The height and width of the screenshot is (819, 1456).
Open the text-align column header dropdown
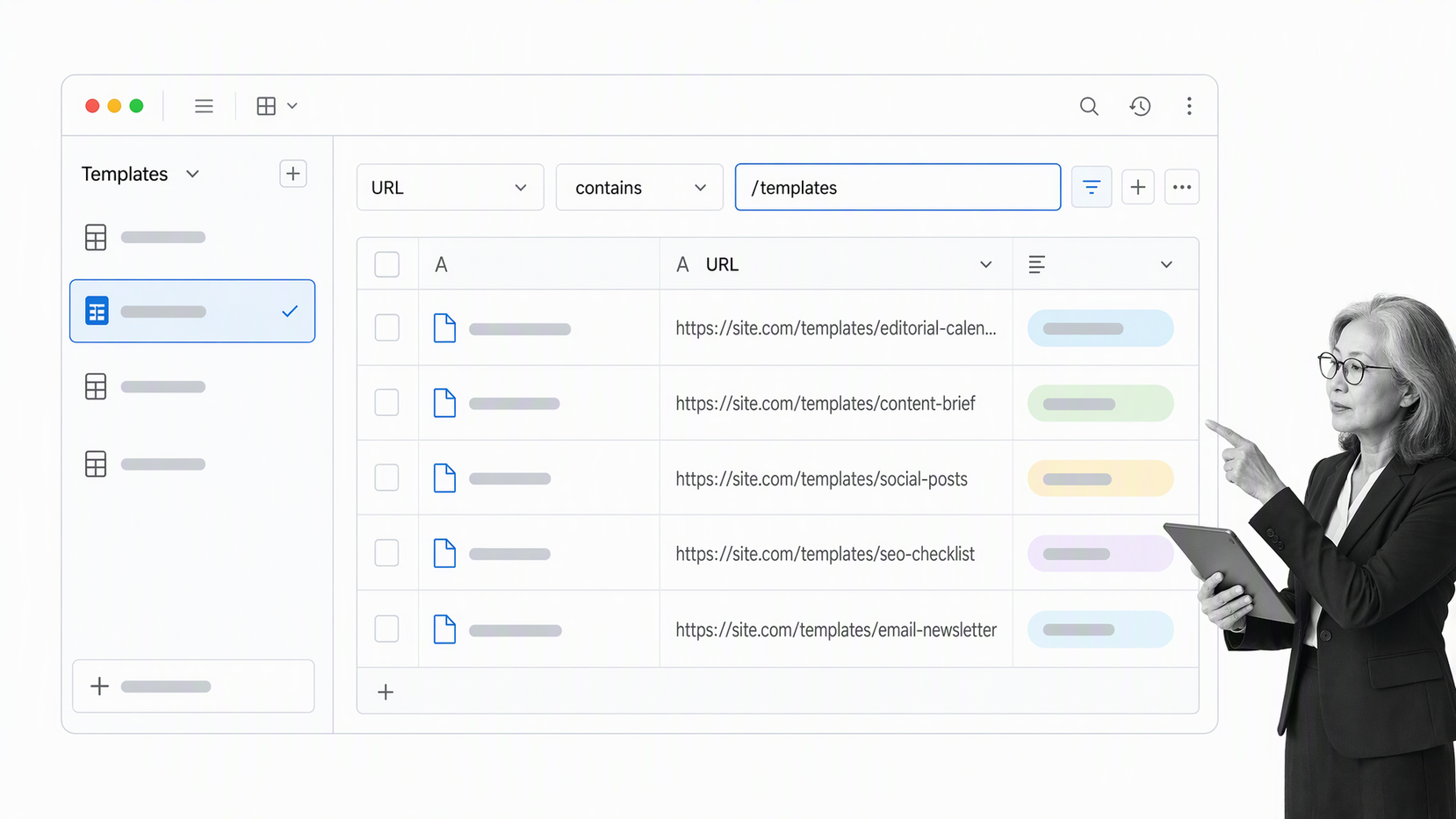(1166, 264)
